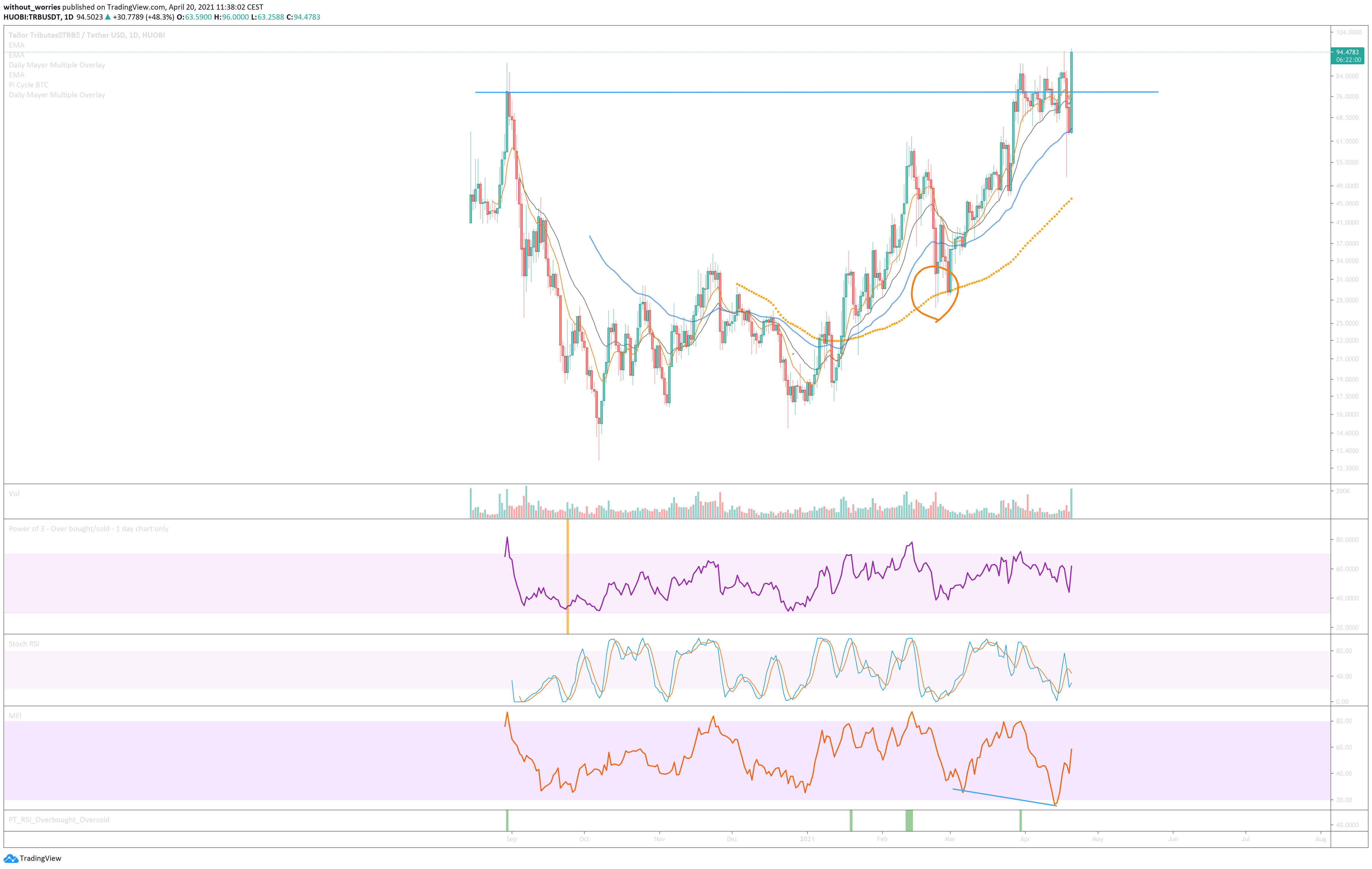This screenshot has height=869, width=1372.
Task: Click the Jun label on time axis
Action: point(1173,839)
